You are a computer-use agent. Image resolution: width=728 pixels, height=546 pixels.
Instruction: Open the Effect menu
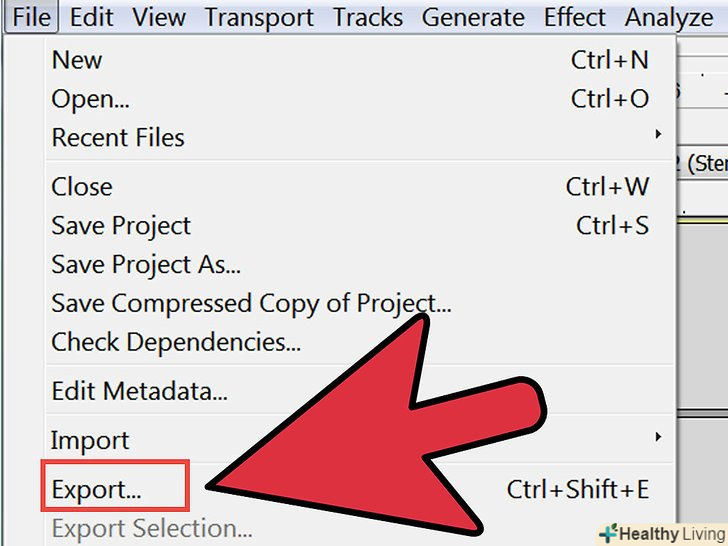click(x=575, y=17)
